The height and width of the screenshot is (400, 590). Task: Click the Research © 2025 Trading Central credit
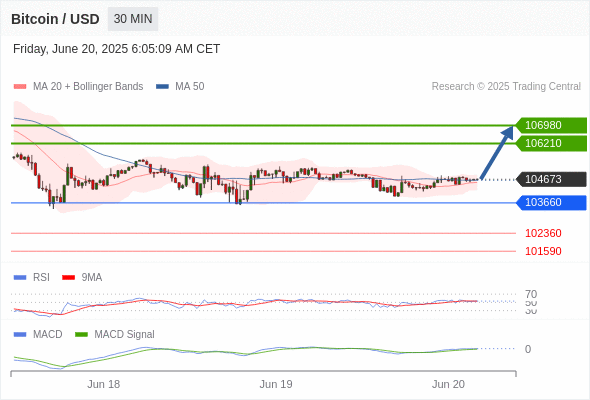coord(506,87)
